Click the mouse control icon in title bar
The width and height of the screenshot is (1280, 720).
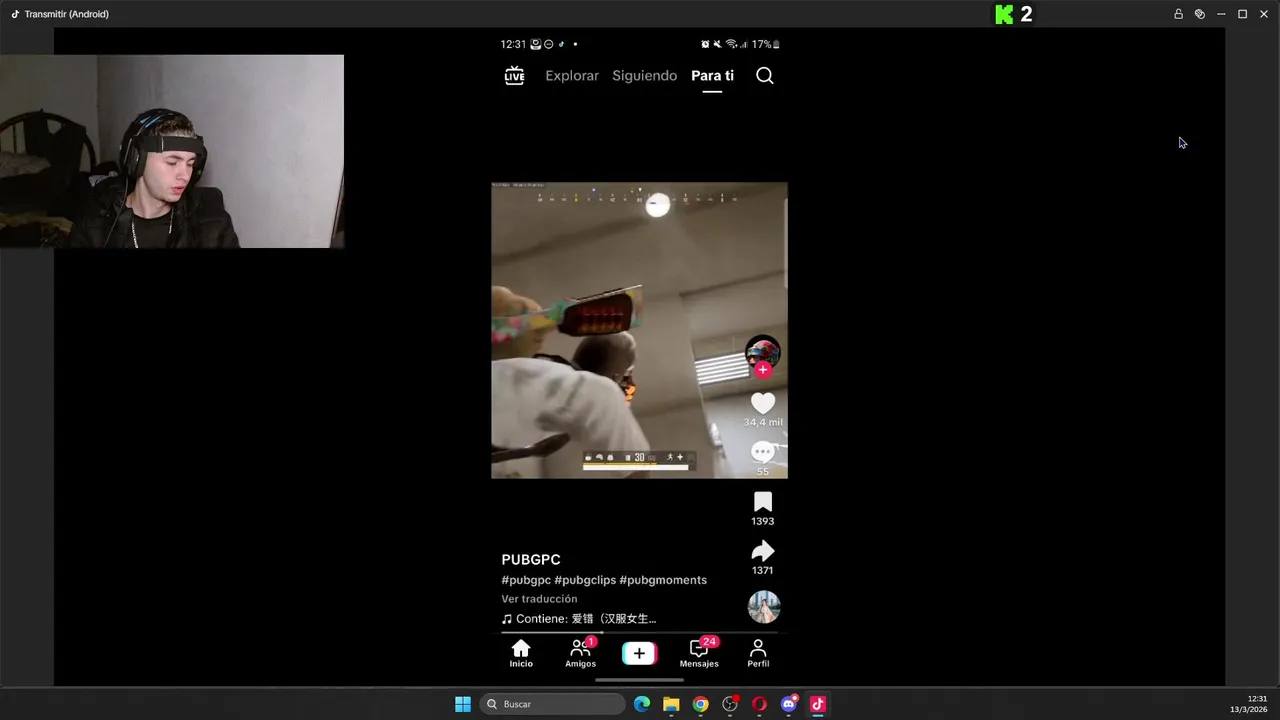coord(1200,14)
